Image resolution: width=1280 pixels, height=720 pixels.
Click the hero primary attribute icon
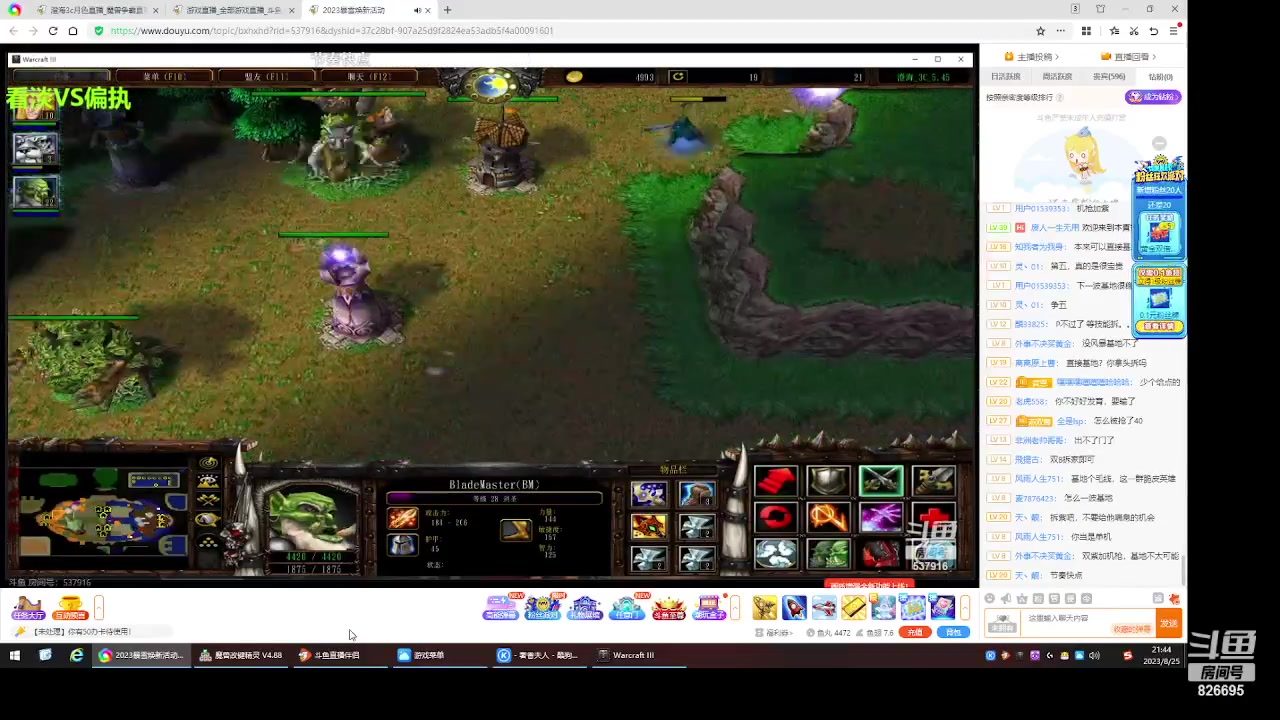click(x=516, y=529)
